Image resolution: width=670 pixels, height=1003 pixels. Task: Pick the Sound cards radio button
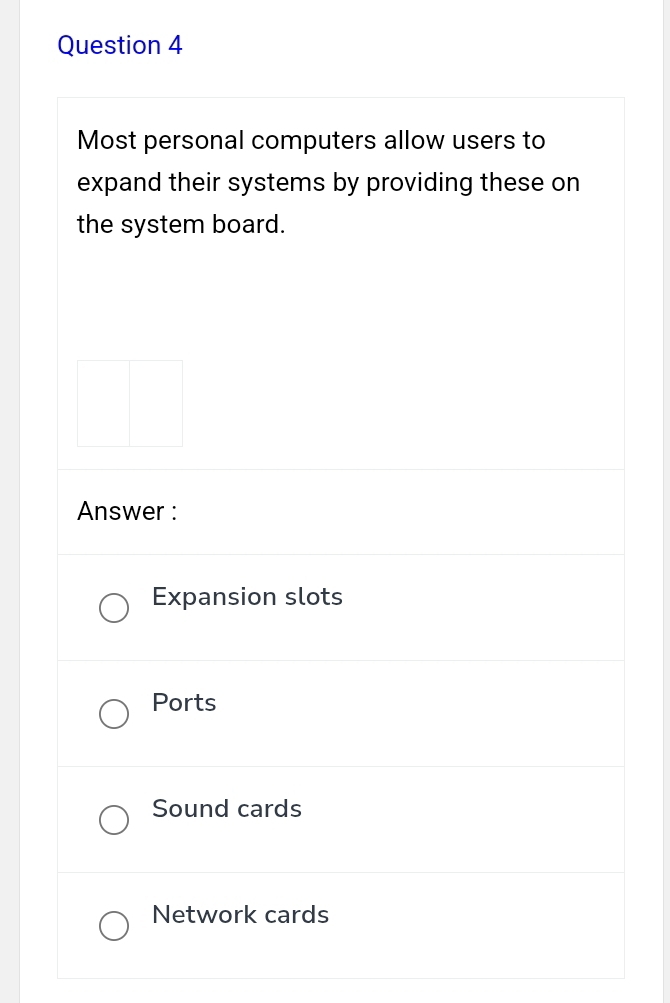(114, 820)
